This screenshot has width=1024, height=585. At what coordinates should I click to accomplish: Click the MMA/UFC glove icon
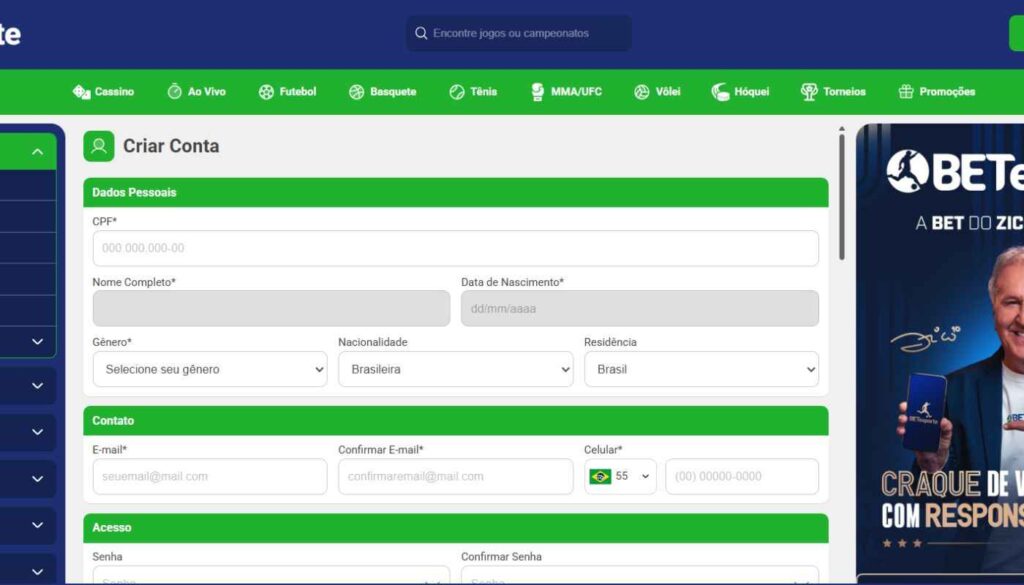pyautogui.click(x=538, y=92)
